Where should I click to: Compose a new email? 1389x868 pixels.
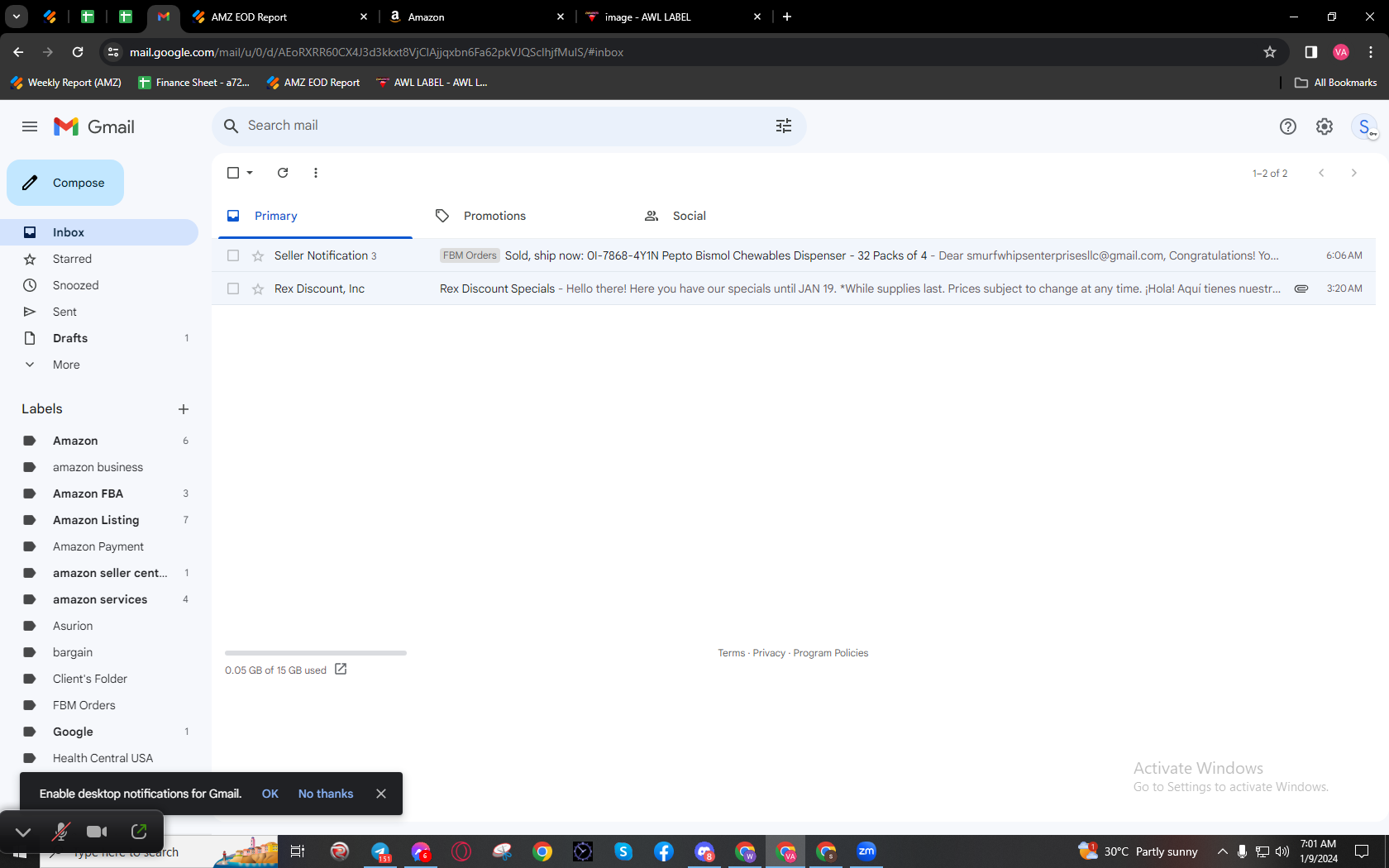65,183
